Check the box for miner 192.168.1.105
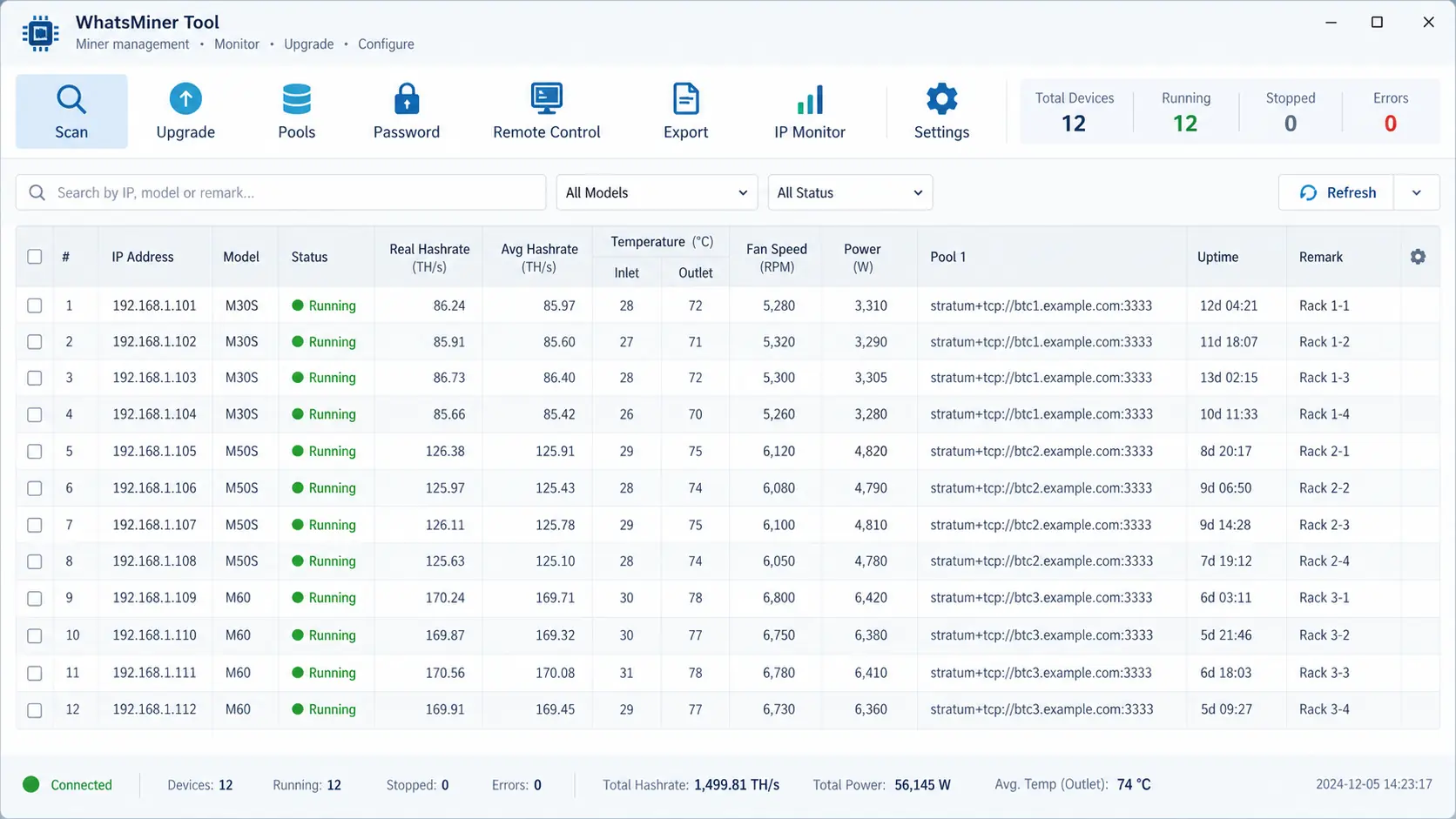1456x819 pixels. coord(35,452)
